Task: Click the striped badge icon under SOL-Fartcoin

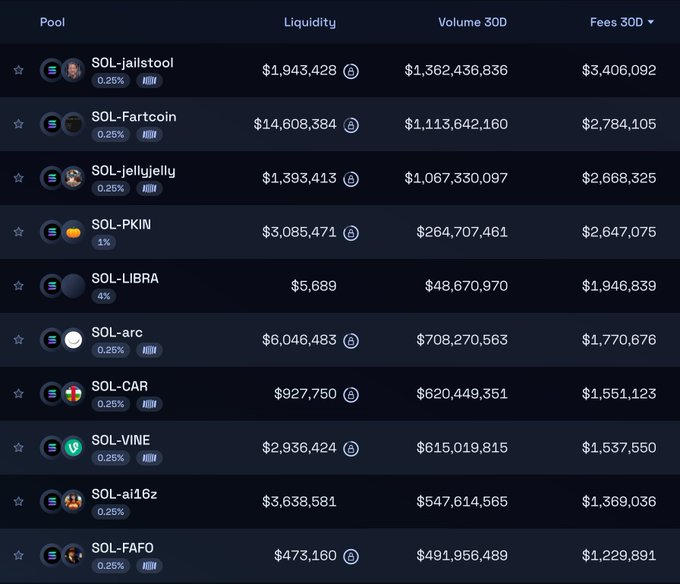Action: 149,134
